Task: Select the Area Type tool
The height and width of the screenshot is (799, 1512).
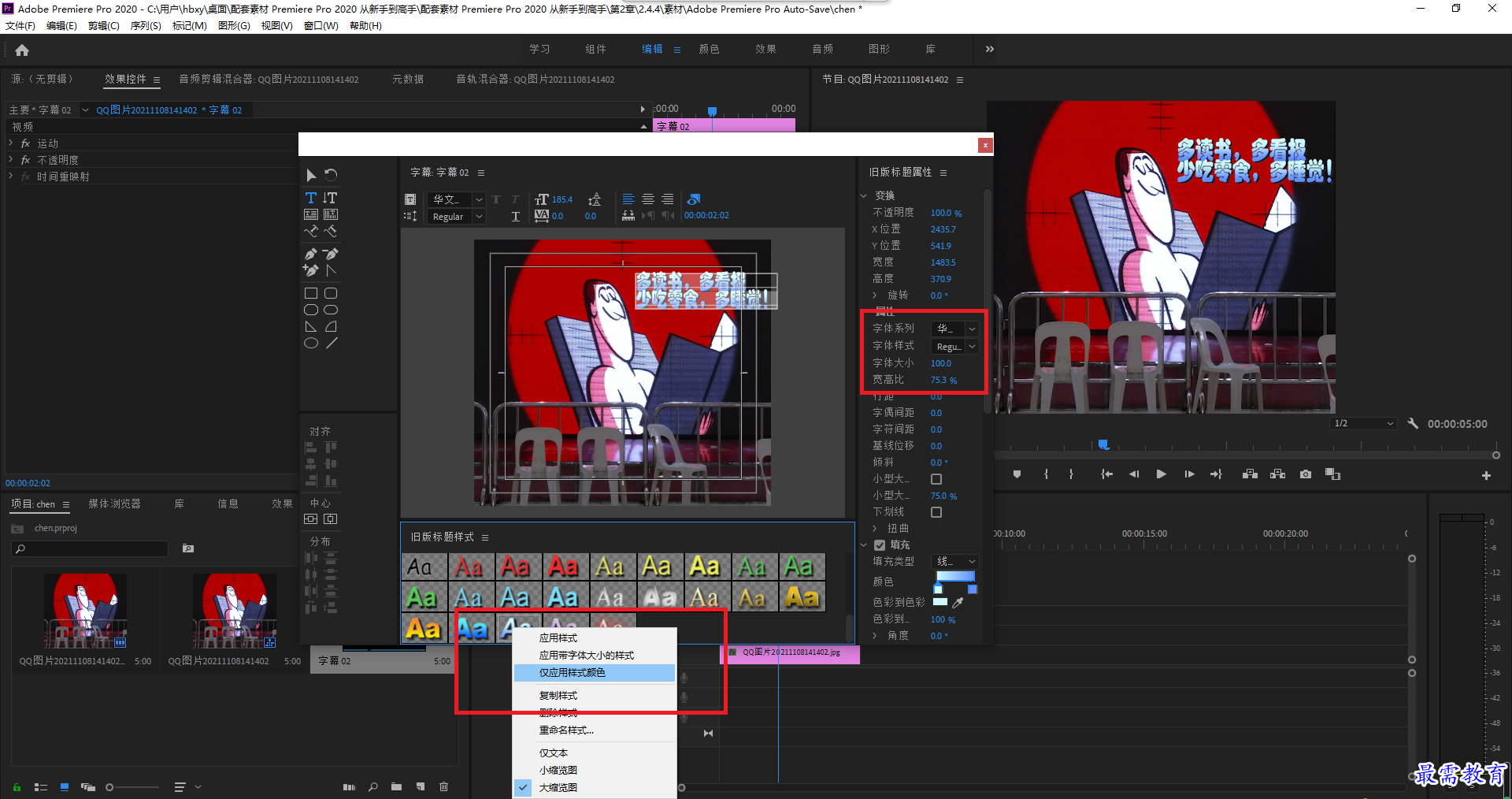Action: (311, 214)
